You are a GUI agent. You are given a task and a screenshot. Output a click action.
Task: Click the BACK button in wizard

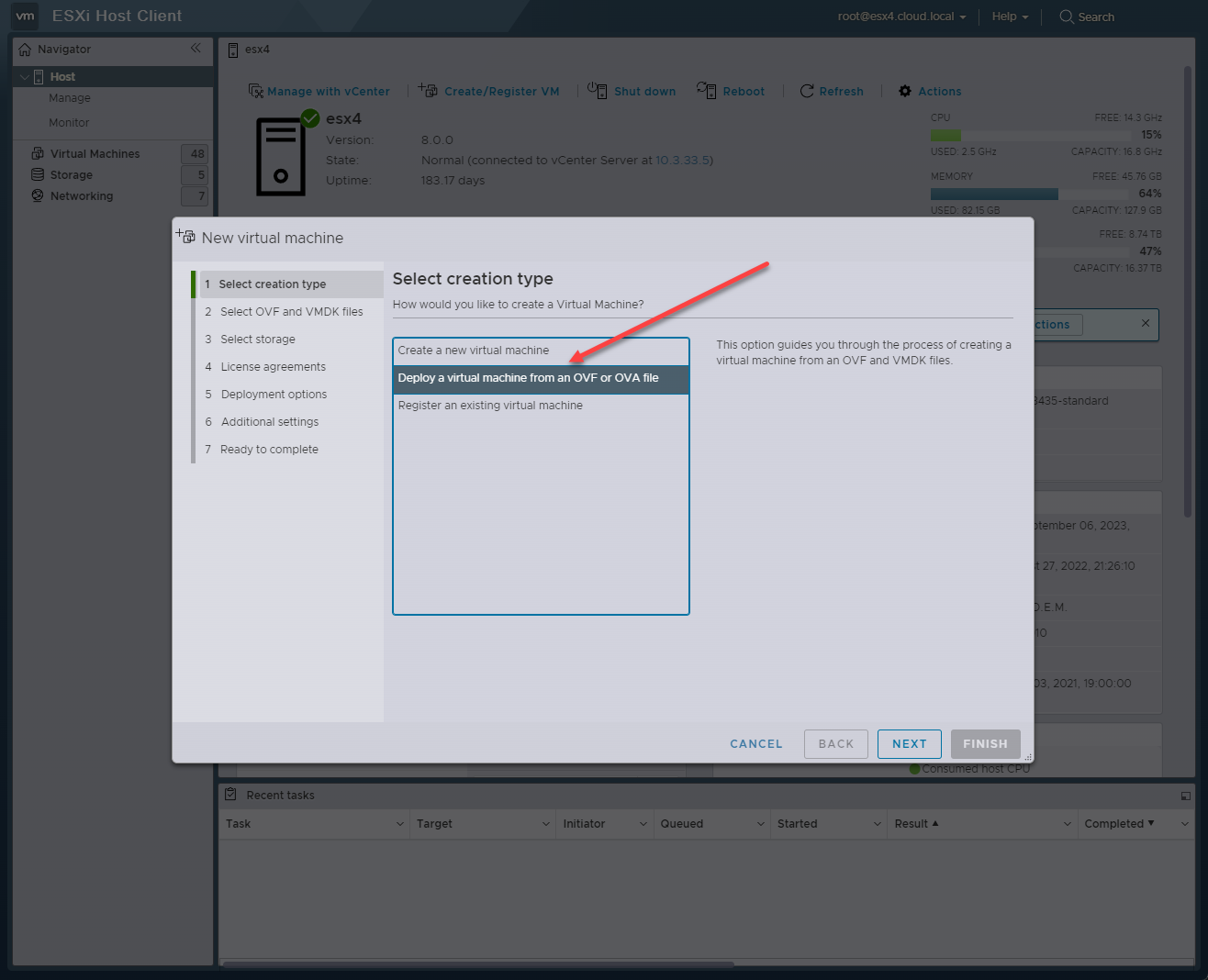pyautogui.click(x=836, y=744)
